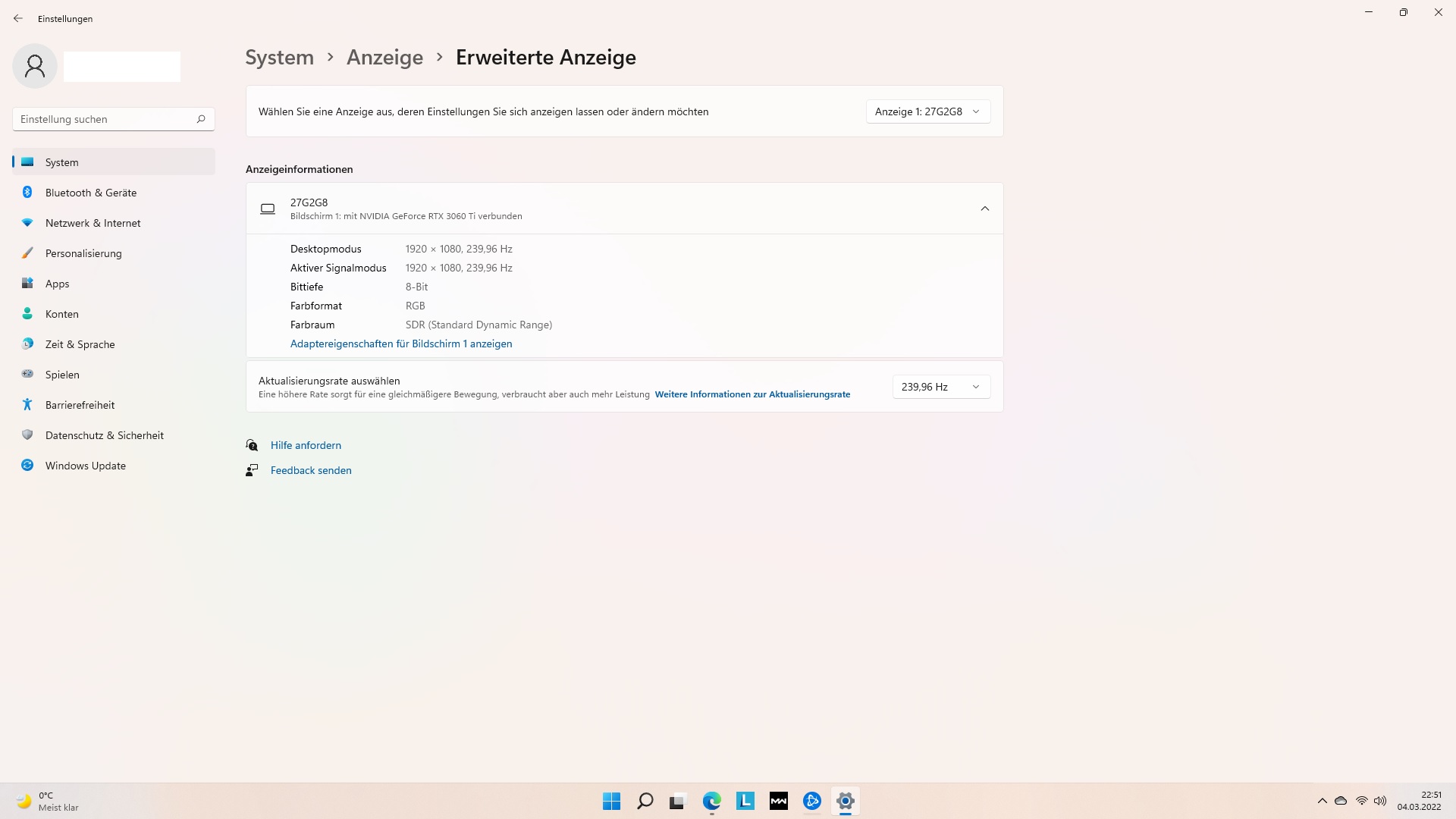Select Datenschutz & Sicherheit in the sidebar

pyautogui.click(x=104, y=435)
